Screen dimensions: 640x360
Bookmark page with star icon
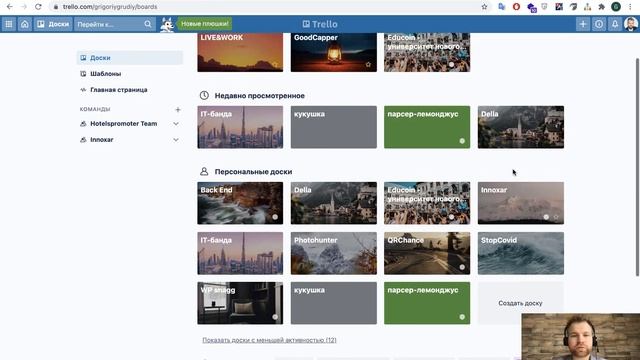(x=484, y=7)
